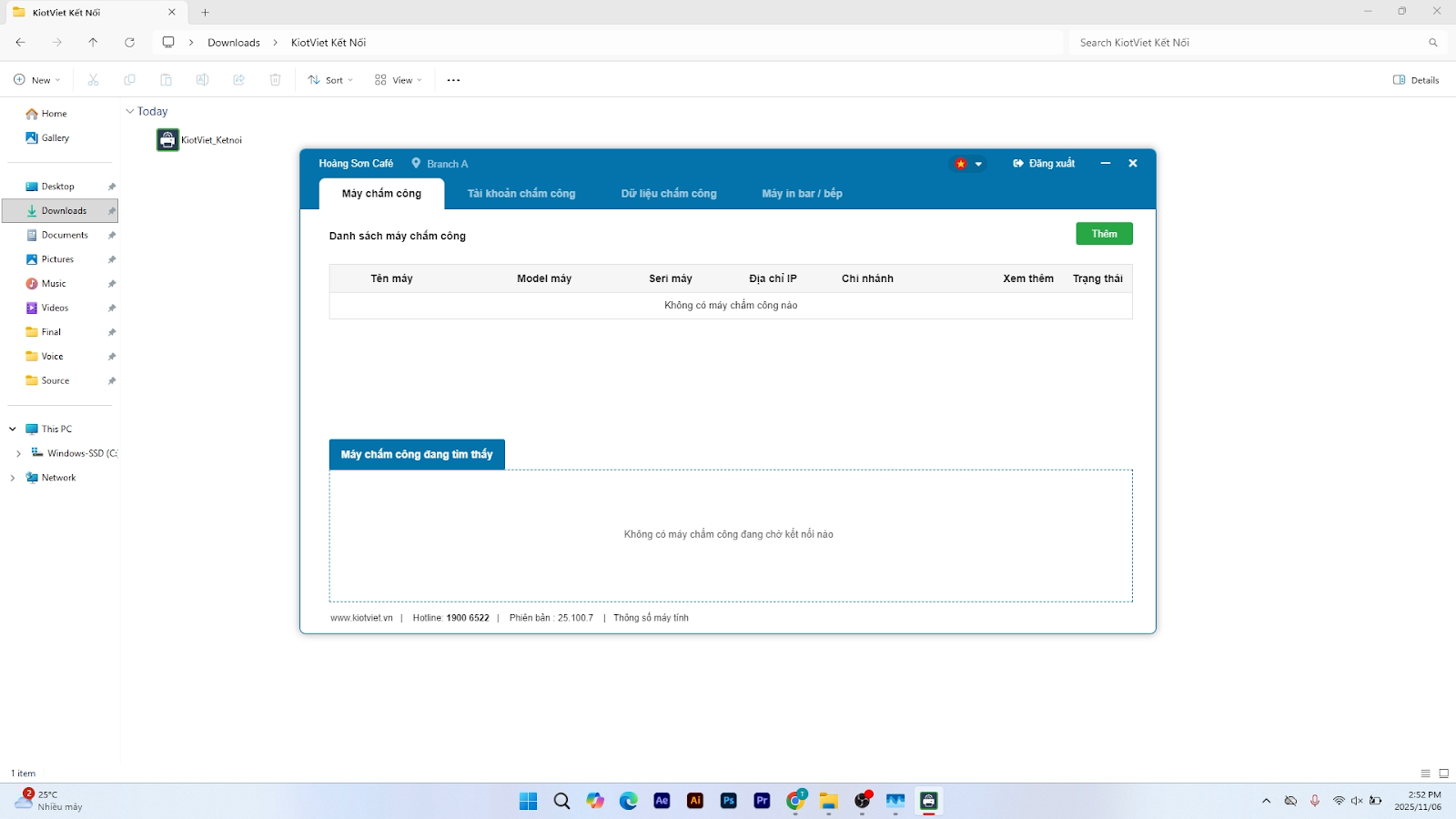The height and width of the screenshot is (819, 1456).
Task: Click the branch location pin icon in KiotViet
Action: click(x=416, y=163)
